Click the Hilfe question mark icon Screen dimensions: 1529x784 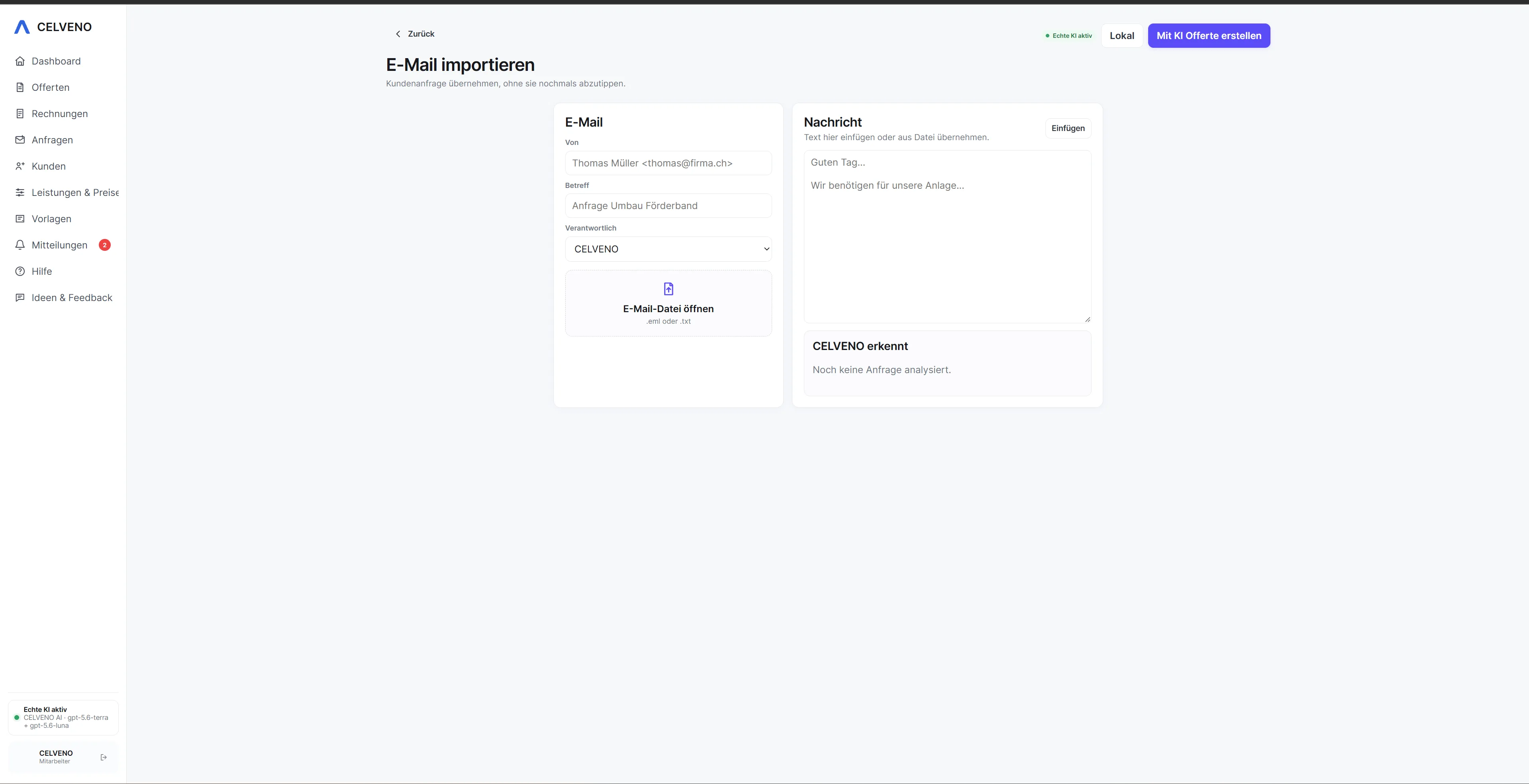(x=20, y=271)
